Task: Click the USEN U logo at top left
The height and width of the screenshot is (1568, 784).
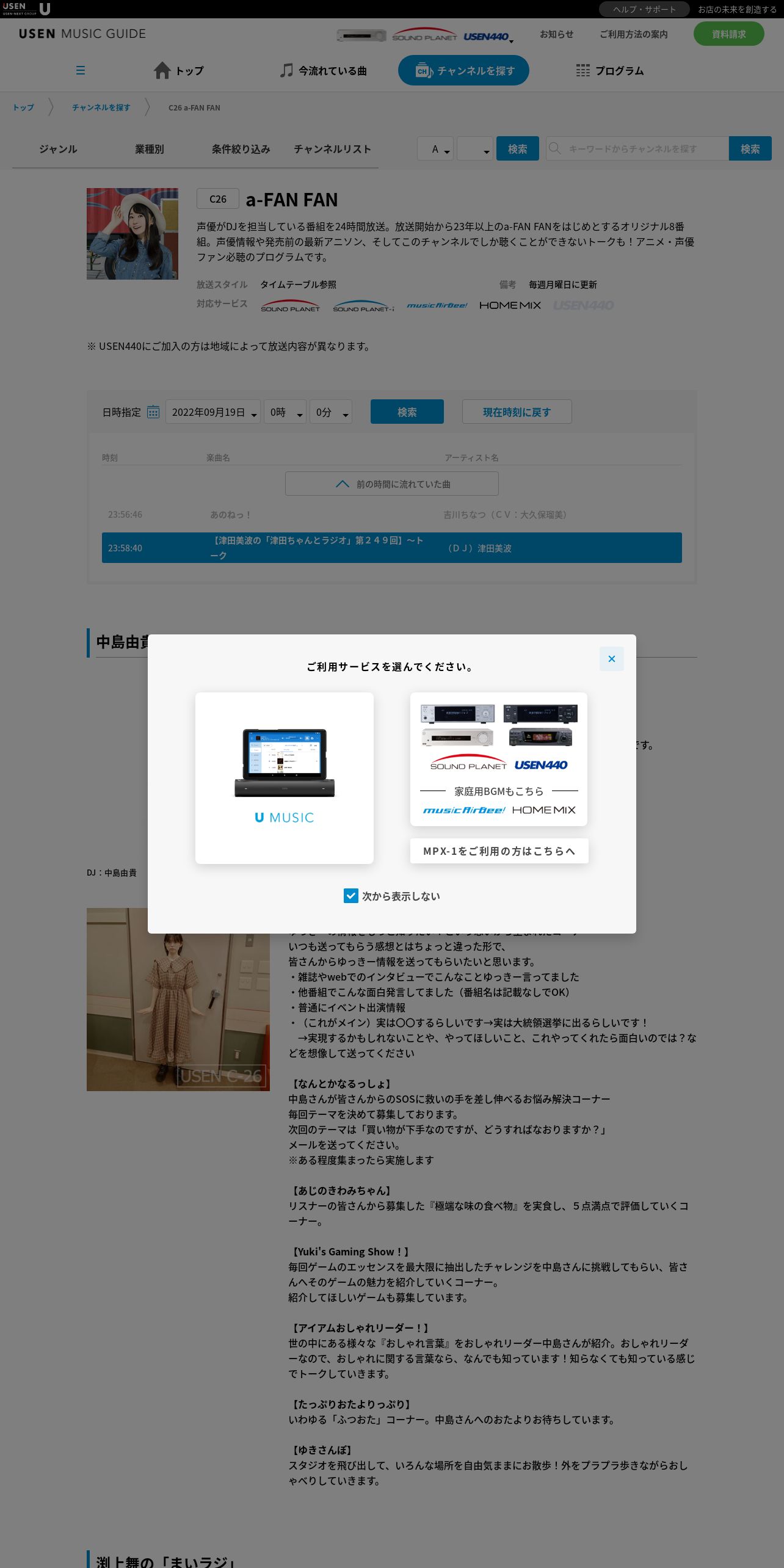Action: [x=26, y=9]
